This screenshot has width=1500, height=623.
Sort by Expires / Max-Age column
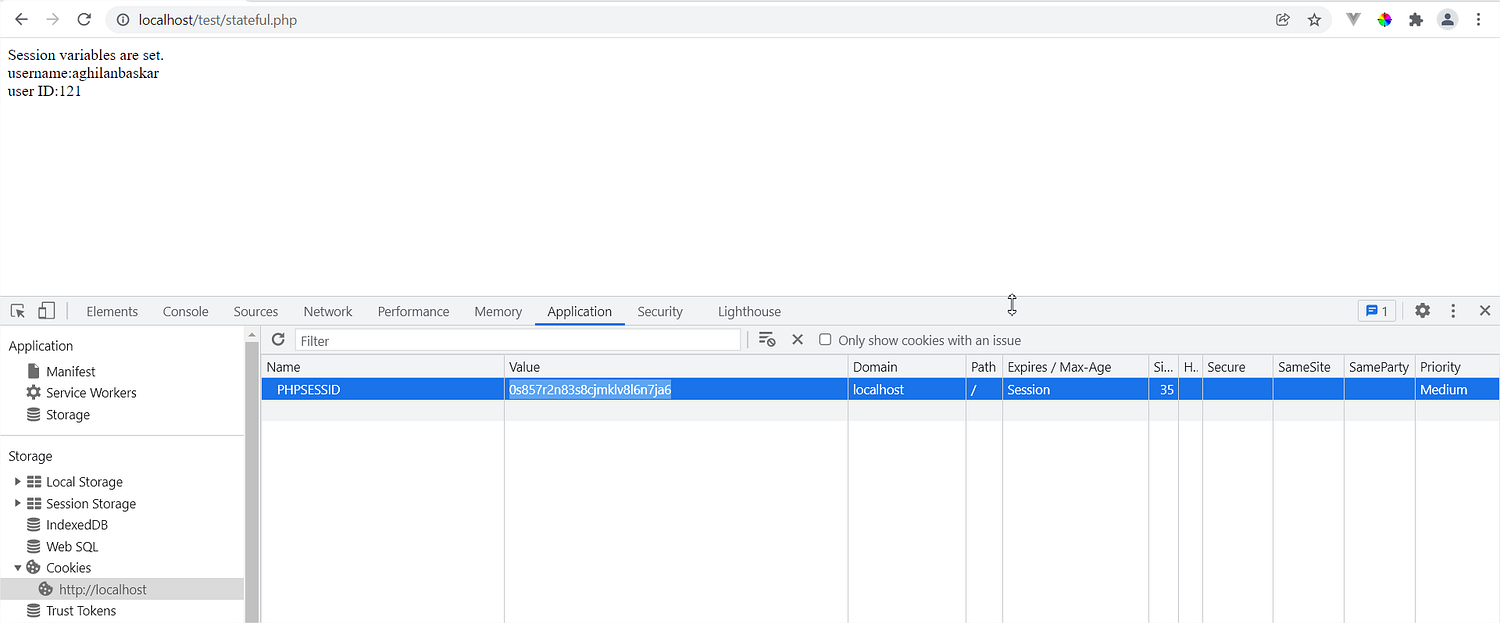click(x=1076, y=367)
